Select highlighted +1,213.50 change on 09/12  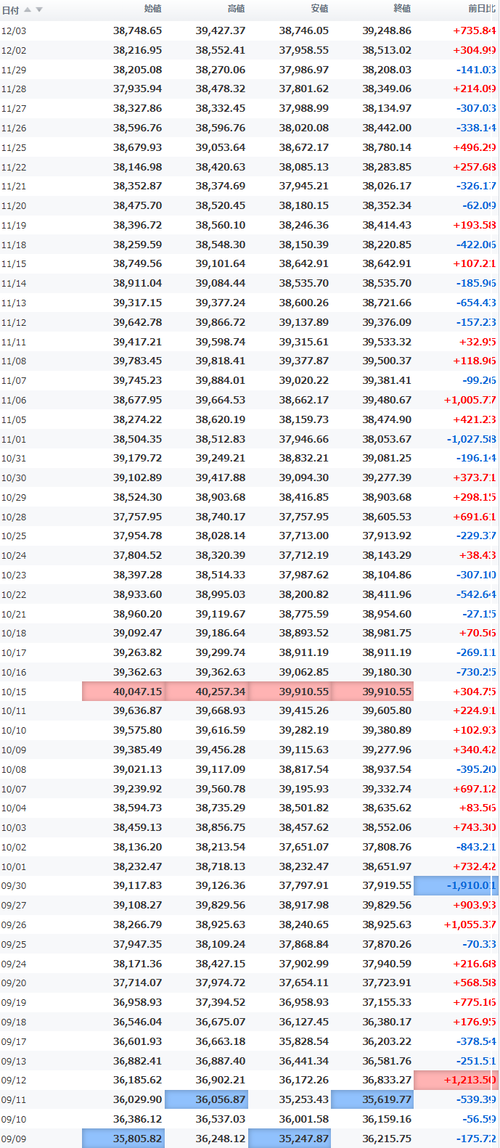[457, 1079]
